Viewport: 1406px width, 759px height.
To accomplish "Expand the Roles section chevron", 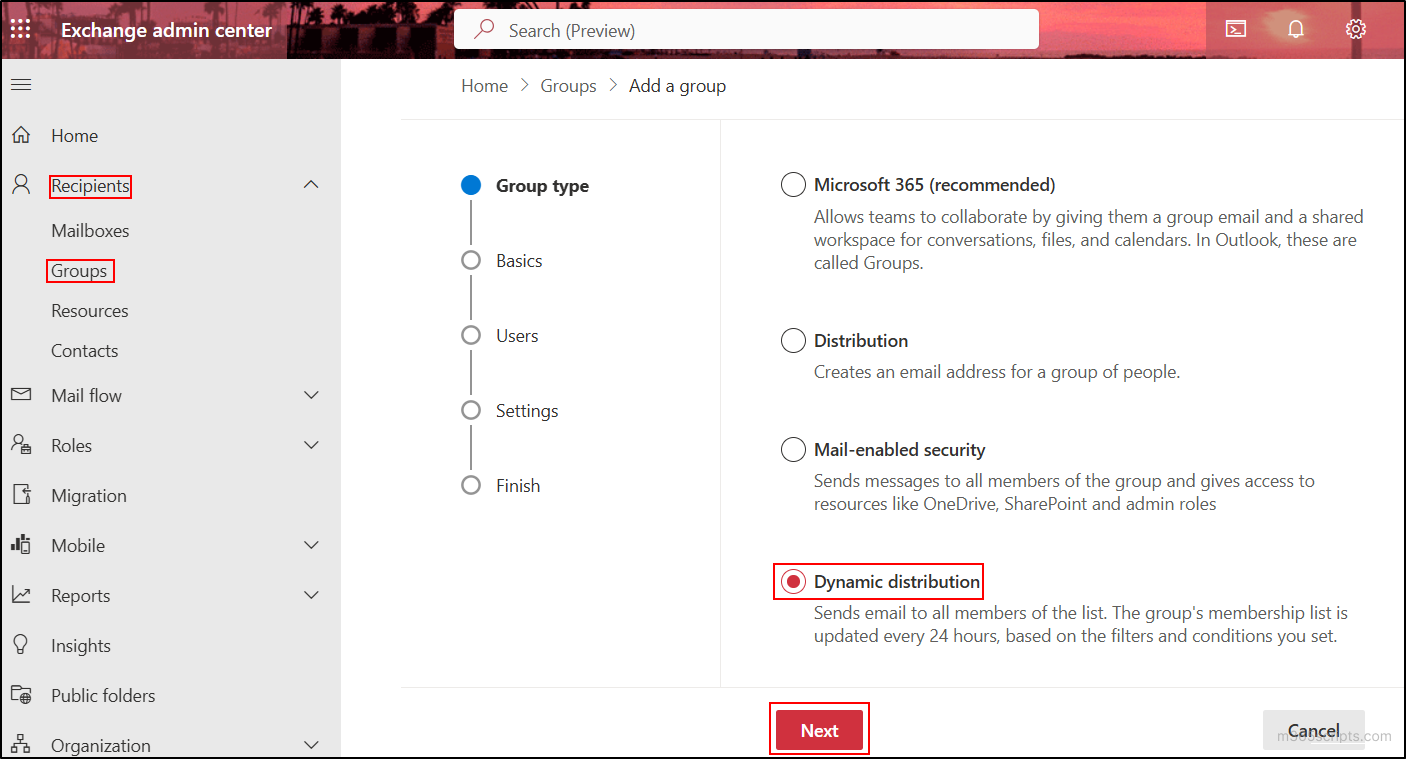I will click(x=311, y=445).
